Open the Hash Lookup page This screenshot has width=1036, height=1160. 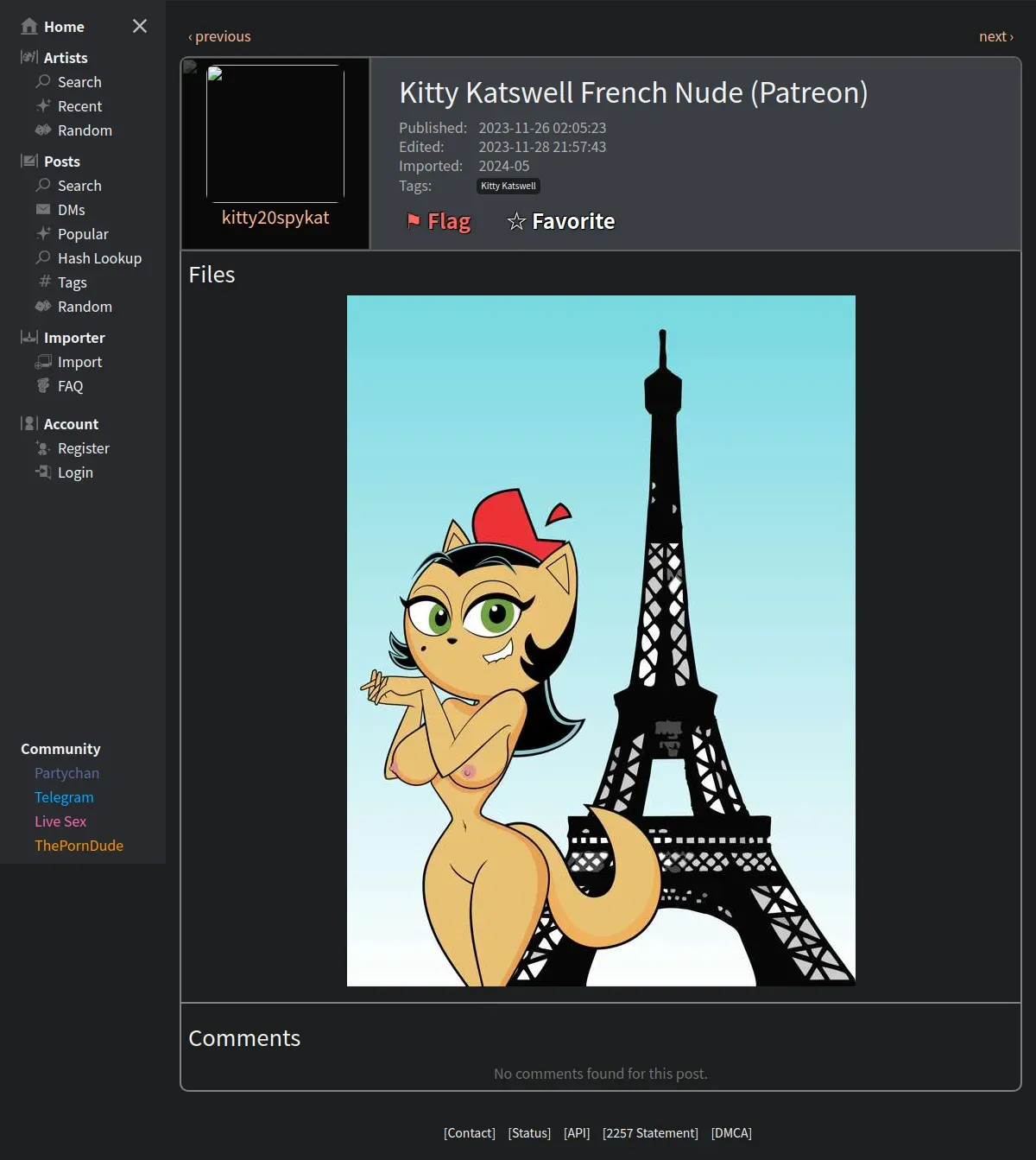pos(99,258)
